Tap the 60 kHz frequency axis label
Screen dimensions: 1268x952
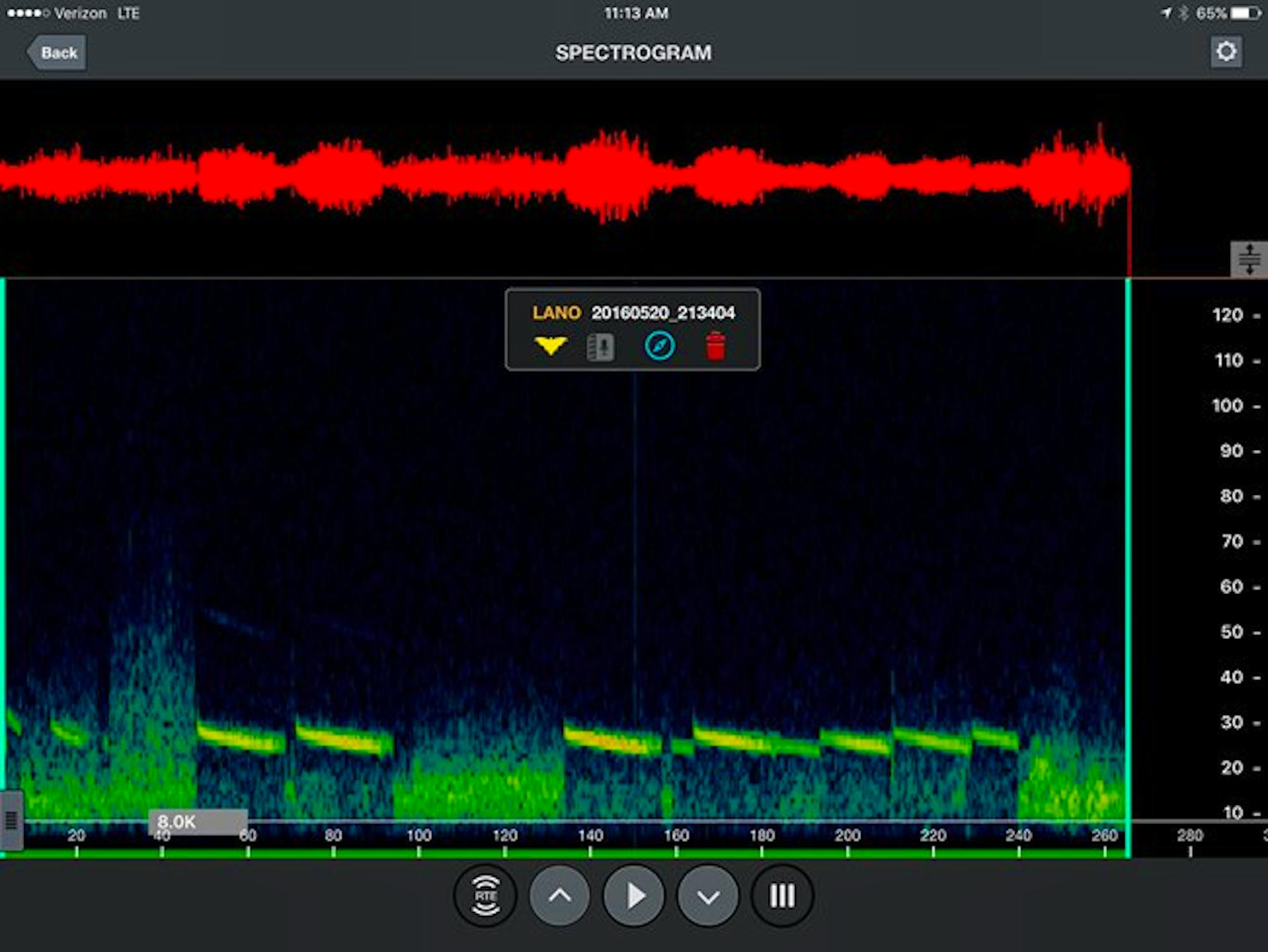[1231, 586]
